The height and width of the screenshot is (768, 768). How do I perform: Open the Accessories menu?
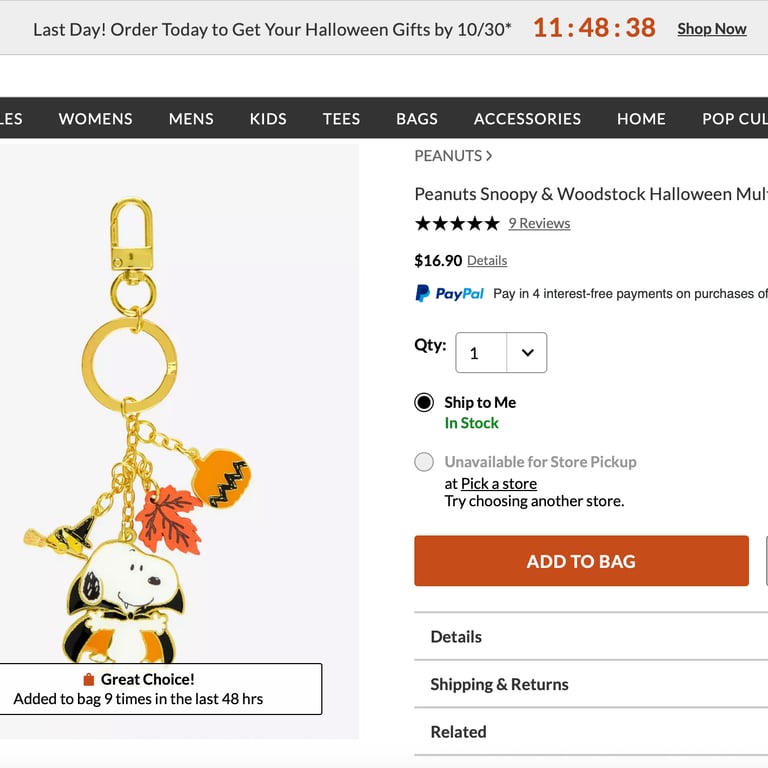coord(527,118)
